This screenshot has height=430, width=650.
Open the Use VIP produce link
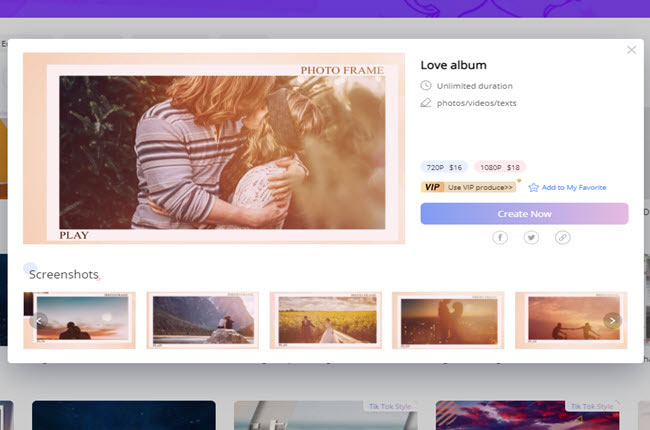click(480, 187)
